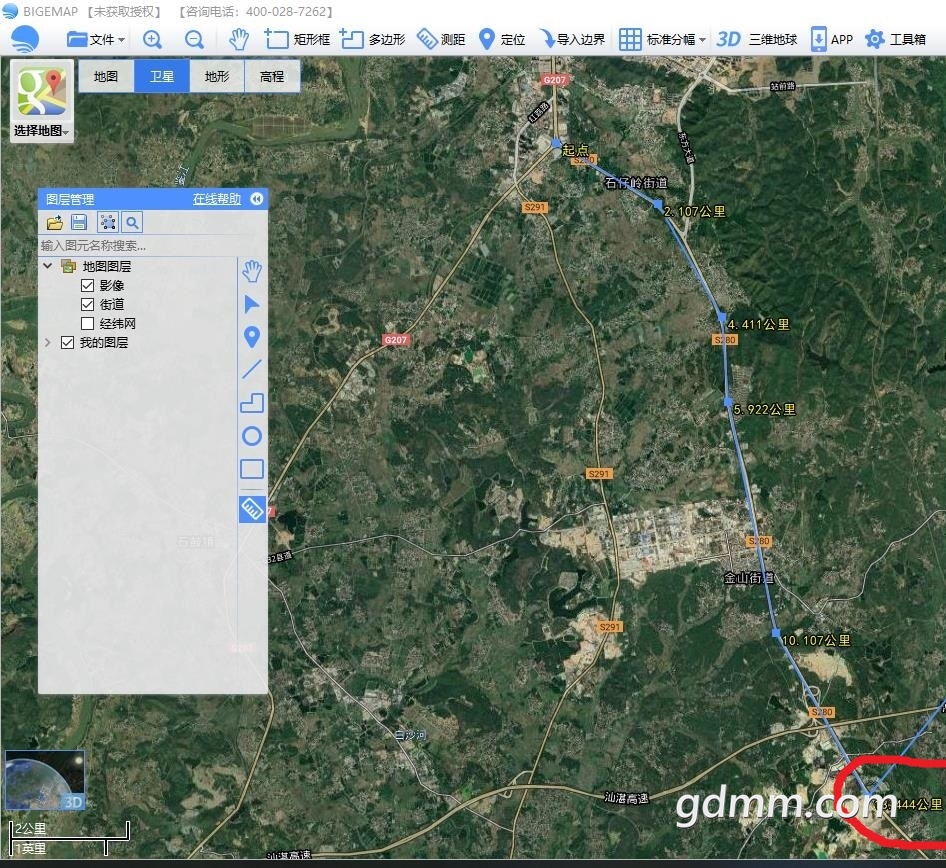Choose the placemark pin tool in side panel
Screen dimensions: 946x868
pyautogui.click(x=252, y=337)
